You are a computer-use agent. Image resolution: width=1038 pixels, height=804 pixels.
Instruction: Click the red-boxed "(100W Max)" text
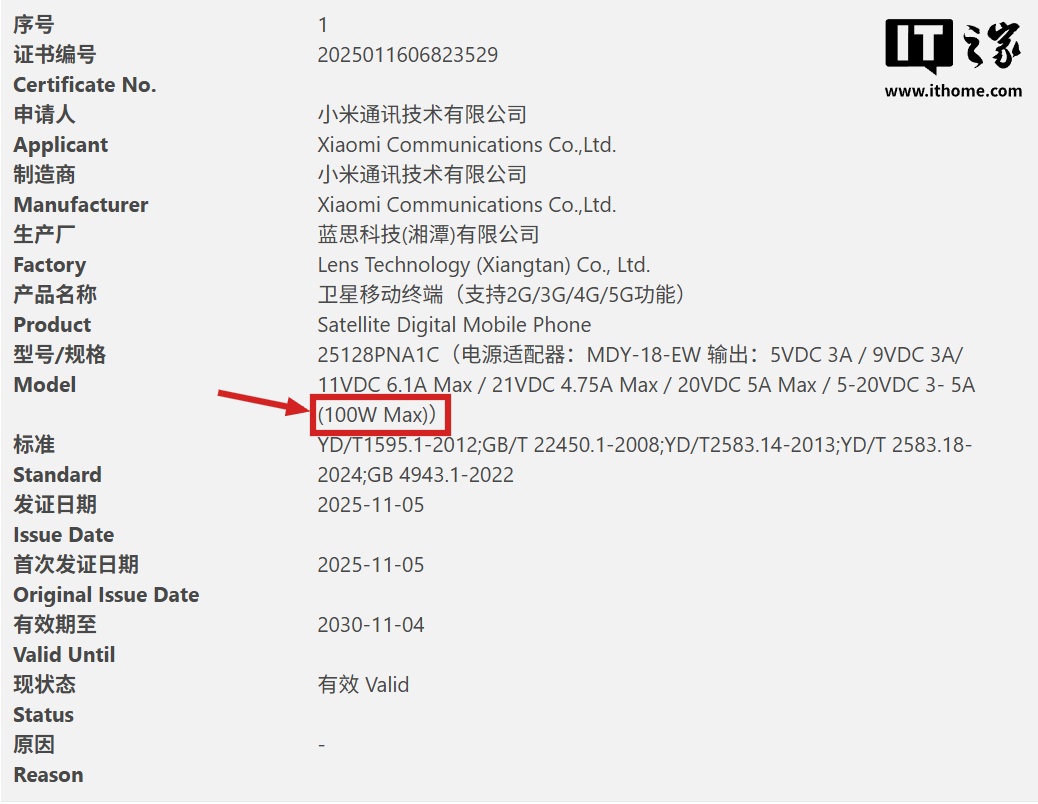pos(379,414)
